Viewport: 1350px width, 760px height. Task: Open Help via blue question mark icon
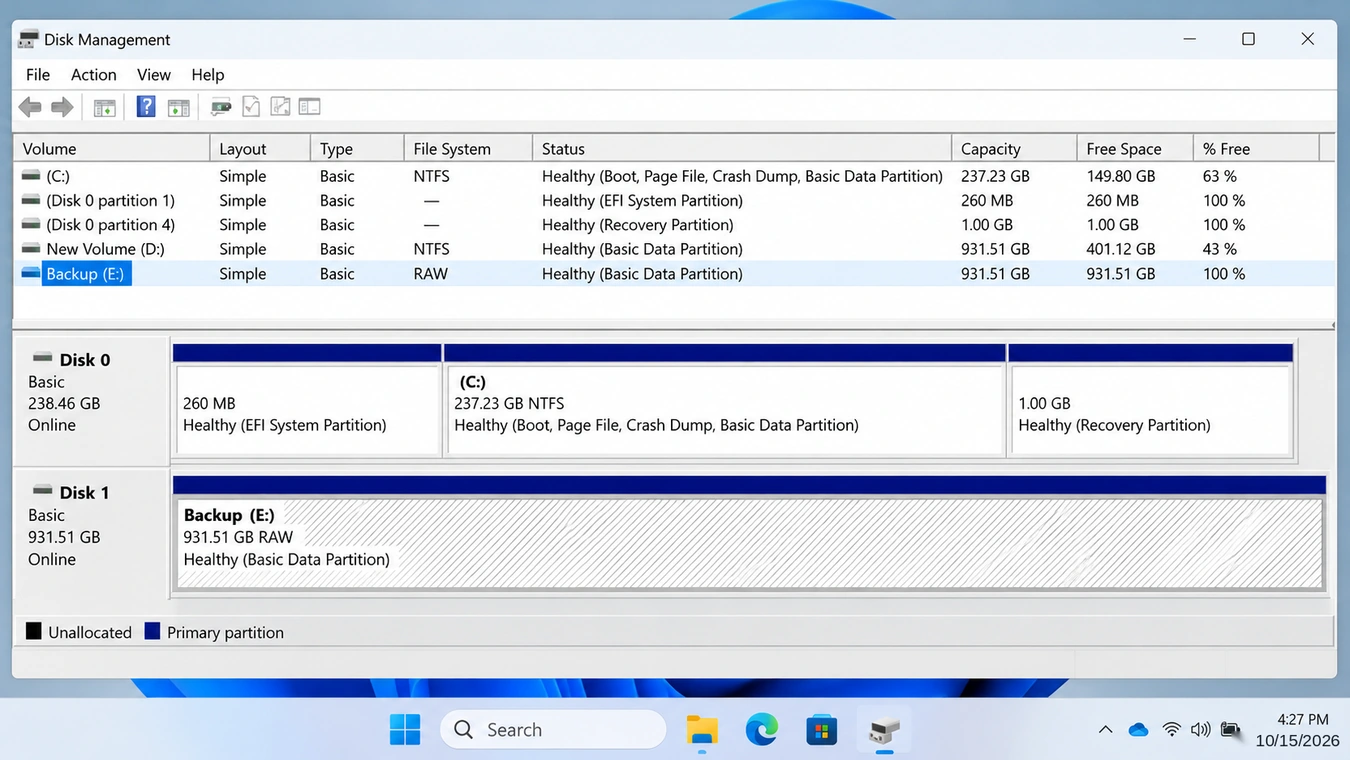146,106
